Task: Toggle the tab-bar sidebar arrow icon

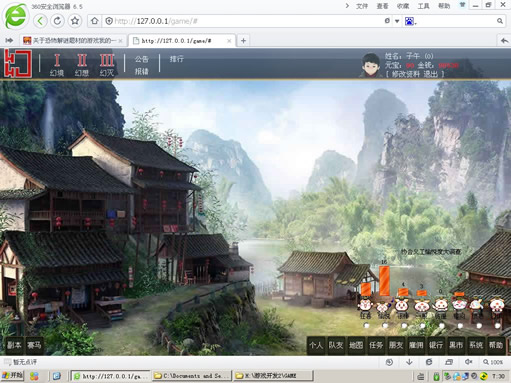Action: click(x=9, y=40)
